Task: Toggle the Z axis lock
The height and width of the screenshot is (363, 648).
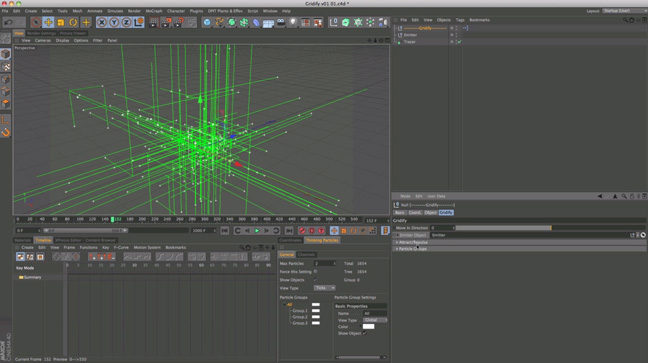Action: tap(126, 22)
